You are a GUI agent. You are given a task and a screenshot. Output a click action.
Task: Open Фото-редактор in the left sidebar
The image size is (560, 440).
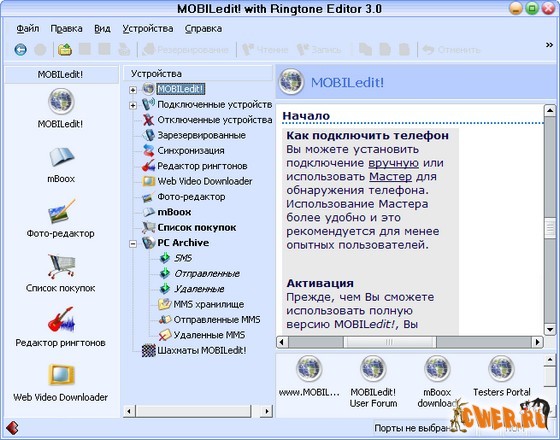(x=61, y=219)
